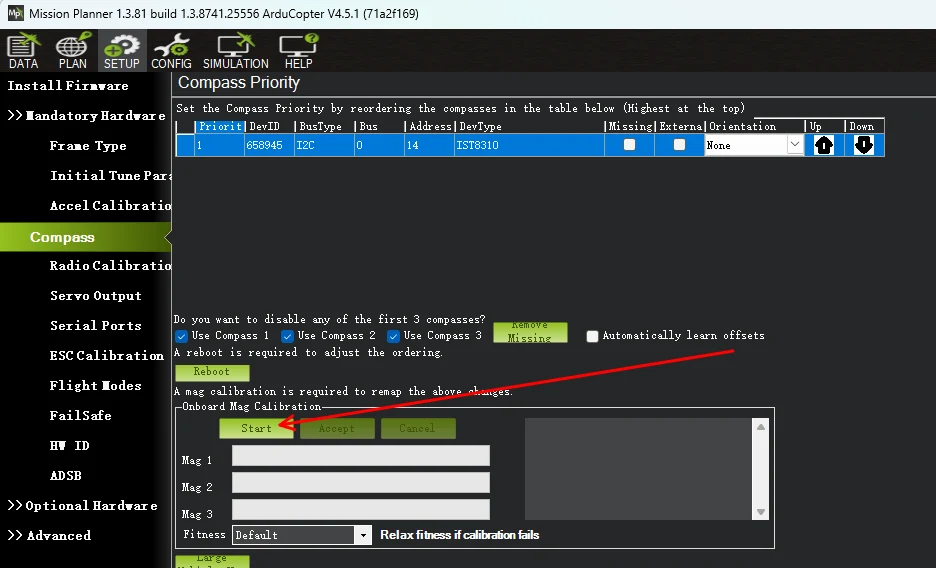Open Flight Modes page
The width and height of the screenshot is (936, 568).
pyautogui.click(x=96, y=385)
